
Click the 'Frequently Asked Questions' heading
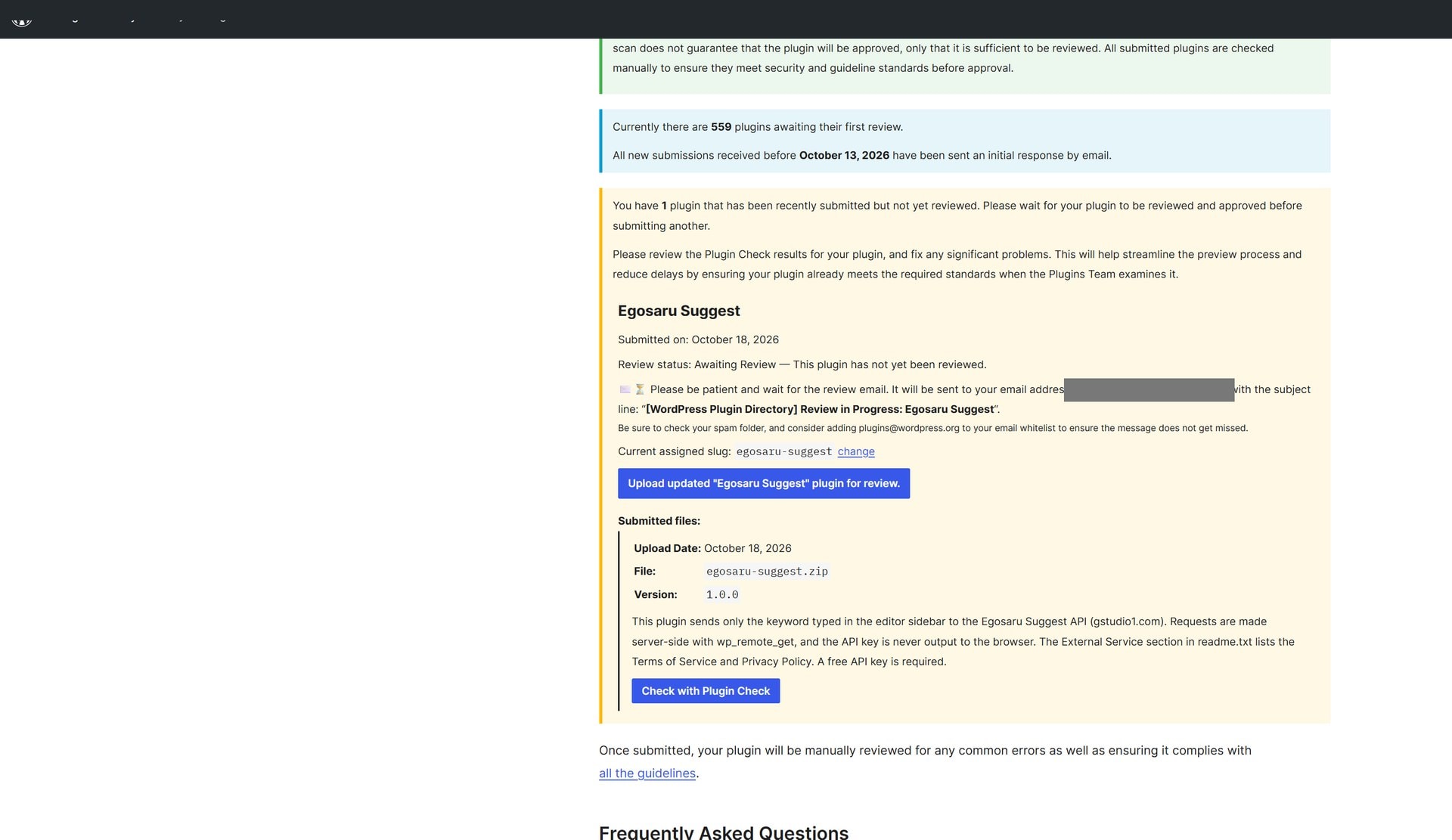(723, 832)
